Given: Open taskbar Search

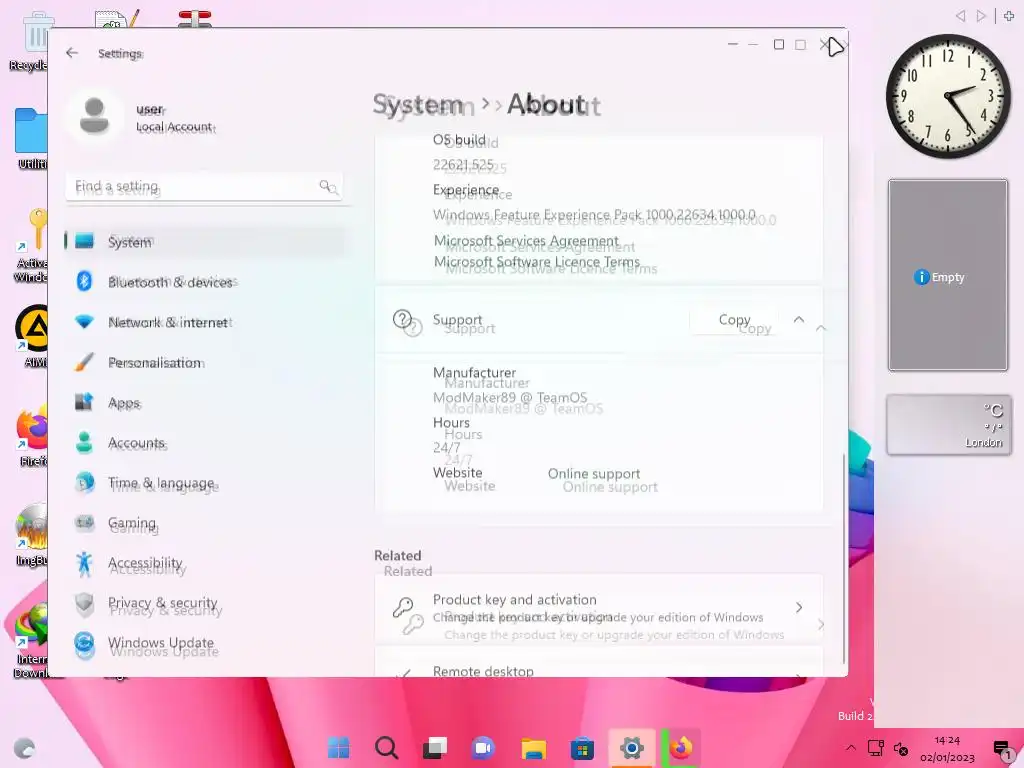Looking at the screenshot, I should pyautogui.click(x=387, y=748).
